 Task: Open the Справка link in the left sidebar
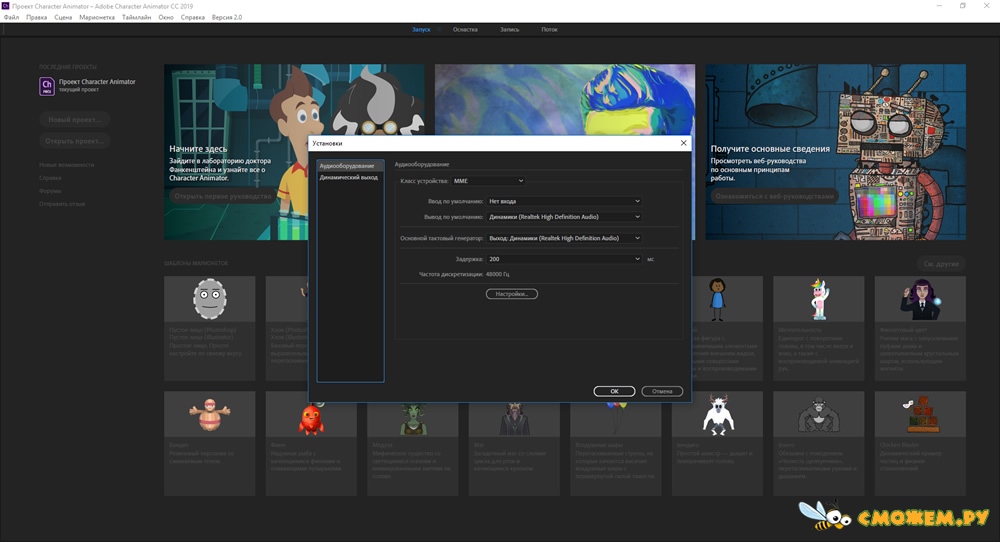pyautogui.click(x=50, y=178)
